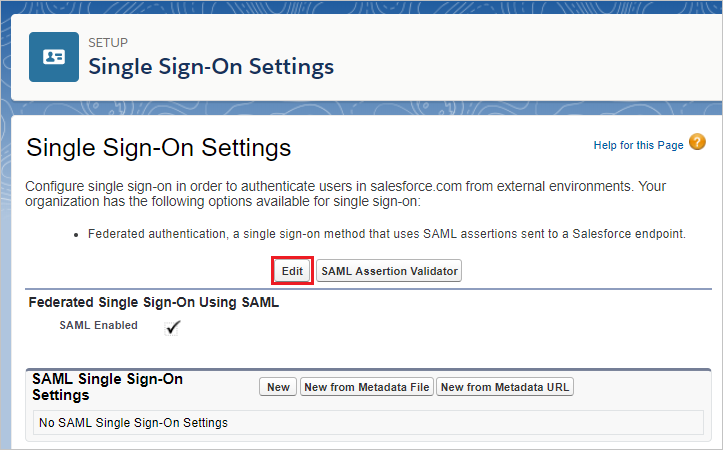Click the large Single Sign-On Settings page heading
The height and width of the screenshot is (450, 723).
[x=159, y=148]
